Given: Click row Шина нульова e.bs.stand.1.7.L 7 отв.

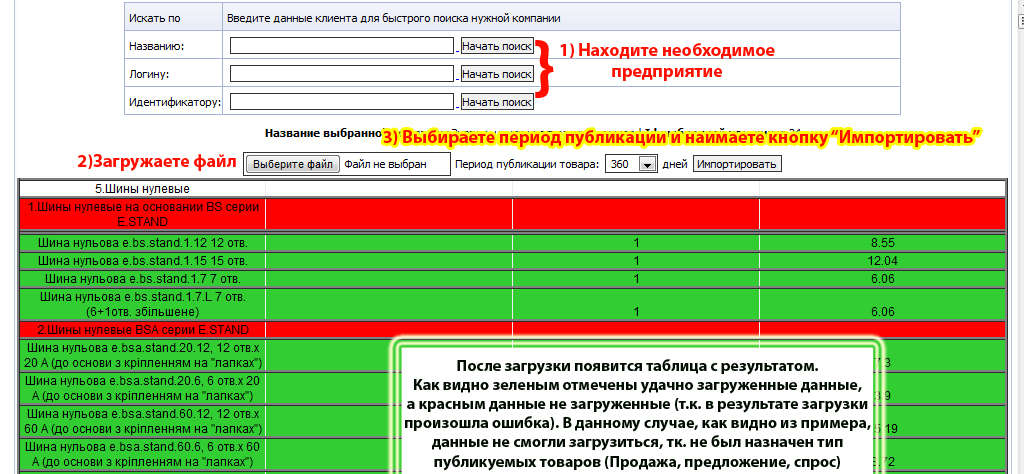Looking at the screenshot, I should coord(142,304).
